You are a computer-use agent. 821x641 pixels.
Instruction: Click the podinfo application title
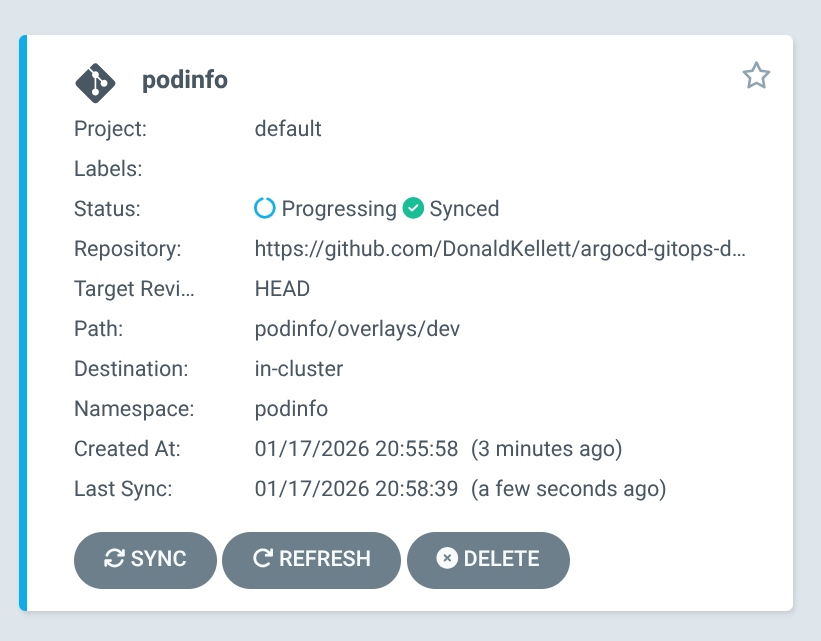pos(184,81)
